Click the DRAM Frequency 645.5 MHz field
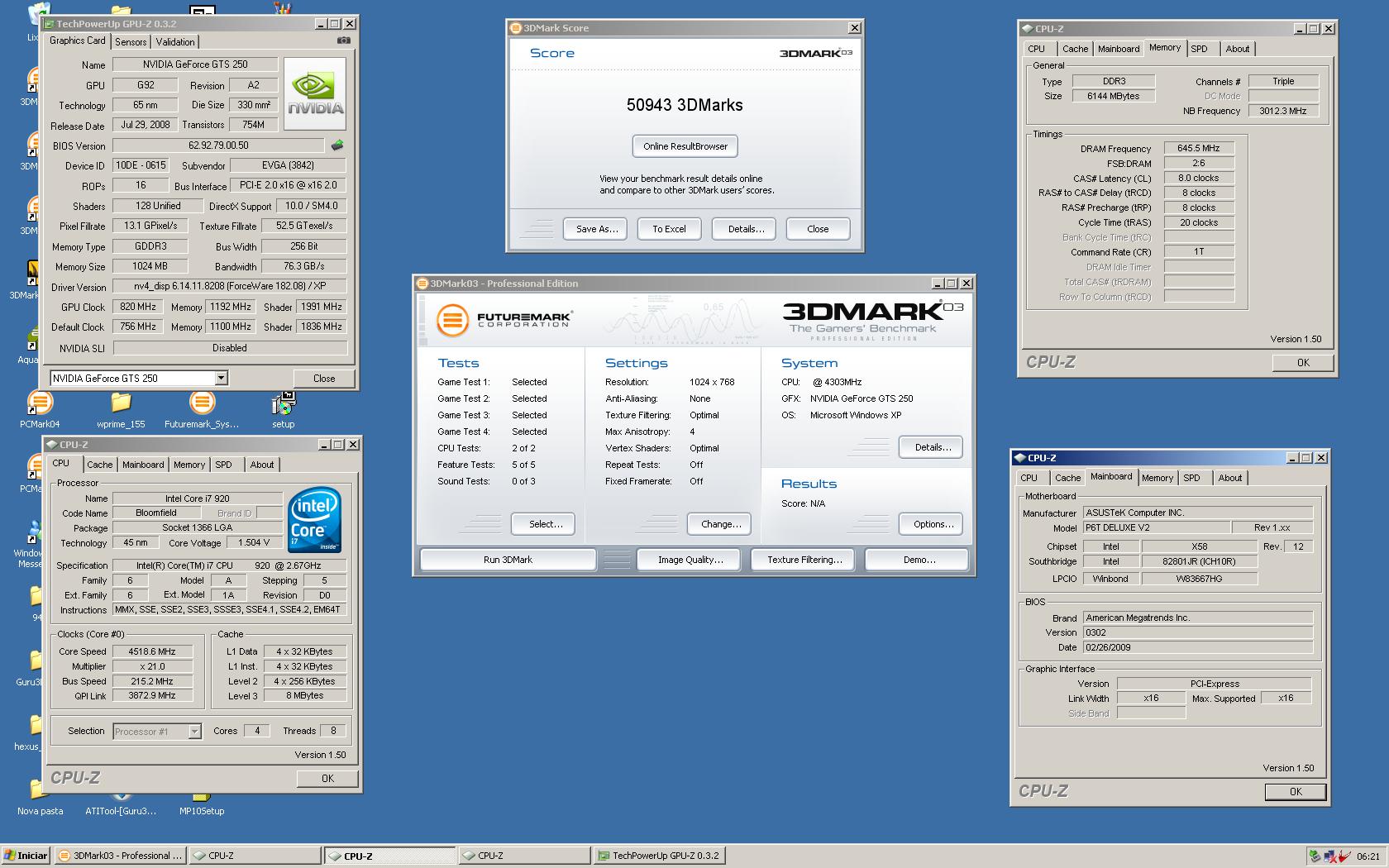The width and height of the screenshot is (1389, 868). [x=1199, y=149]
